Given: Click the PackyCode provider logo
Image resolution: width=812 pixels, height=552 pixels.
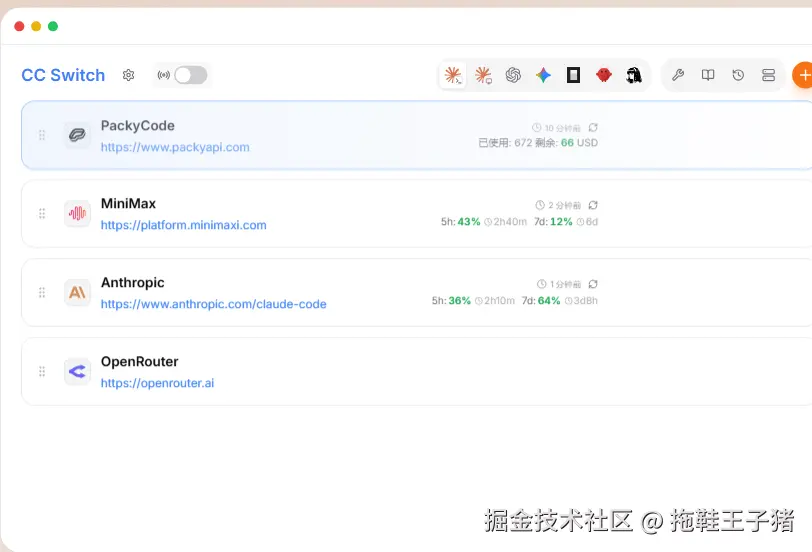Looking at the screenshot, I should 77,135.
